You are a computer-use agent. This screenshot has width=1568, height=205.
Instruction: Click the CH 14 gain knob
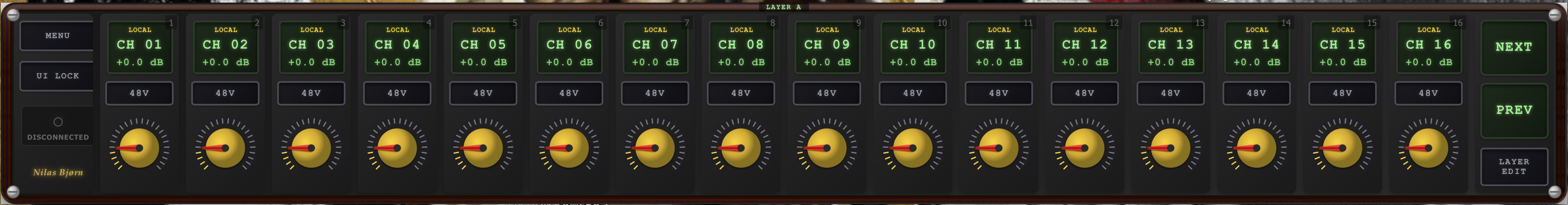tap(1256, 148)
